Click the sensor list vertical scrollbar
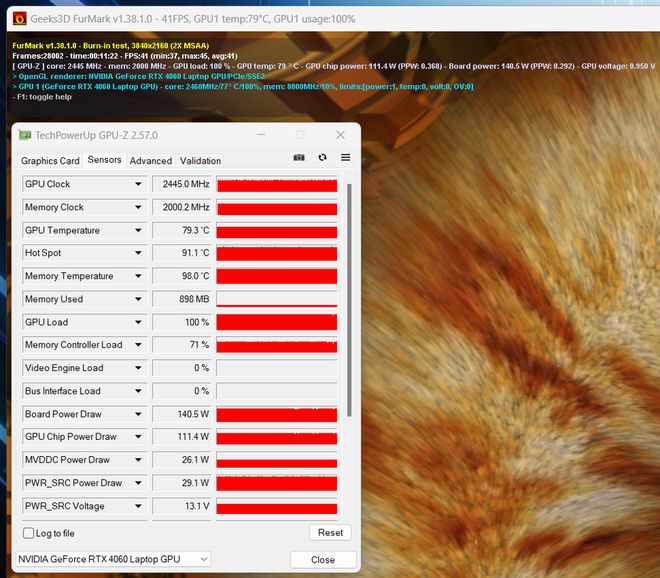This screenshot has height=578, width=660. [x=349, y=300]
